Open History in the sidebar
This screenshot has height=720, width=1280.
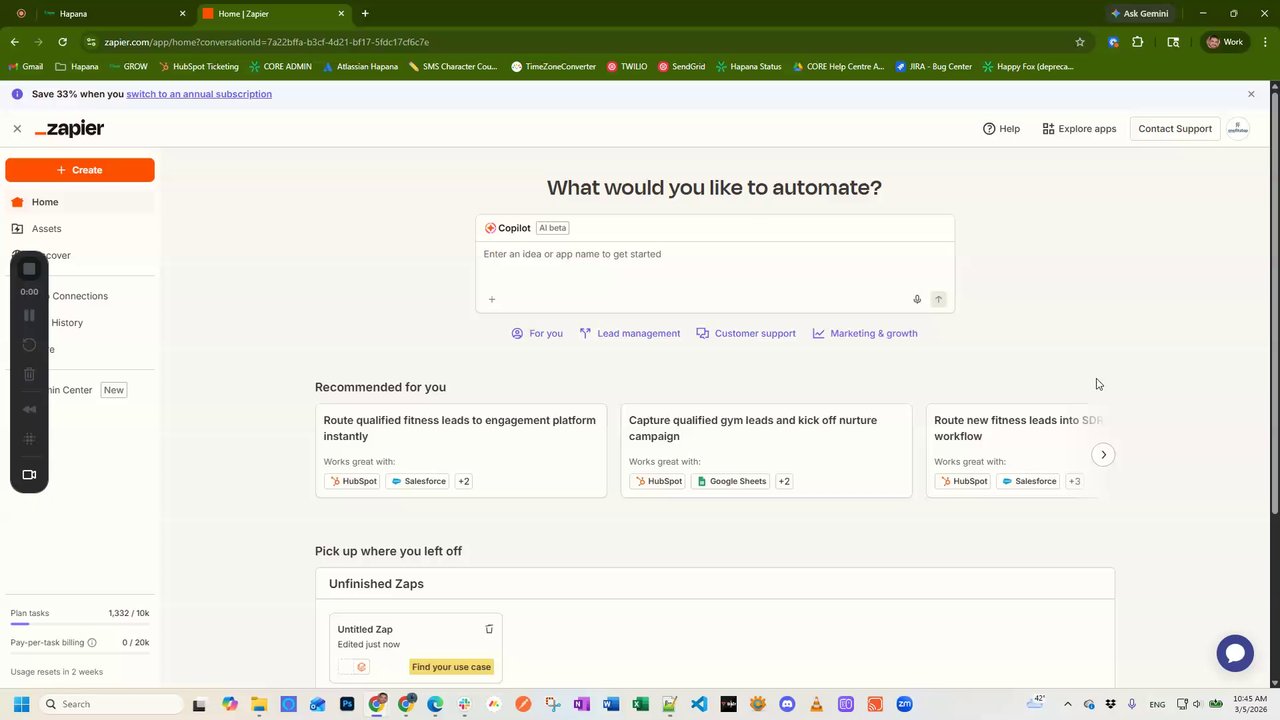click(x=80, y=323)
